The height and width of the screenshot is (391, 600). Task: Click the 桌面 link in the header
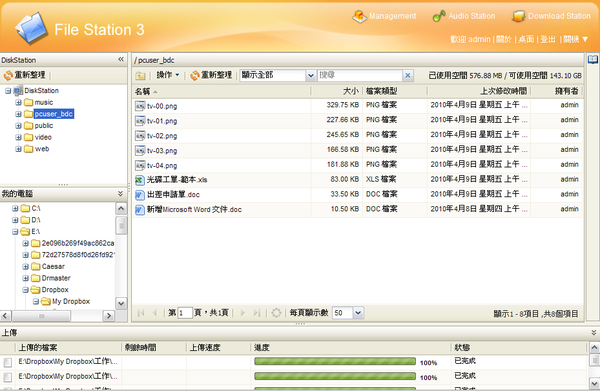click(526, 39)
